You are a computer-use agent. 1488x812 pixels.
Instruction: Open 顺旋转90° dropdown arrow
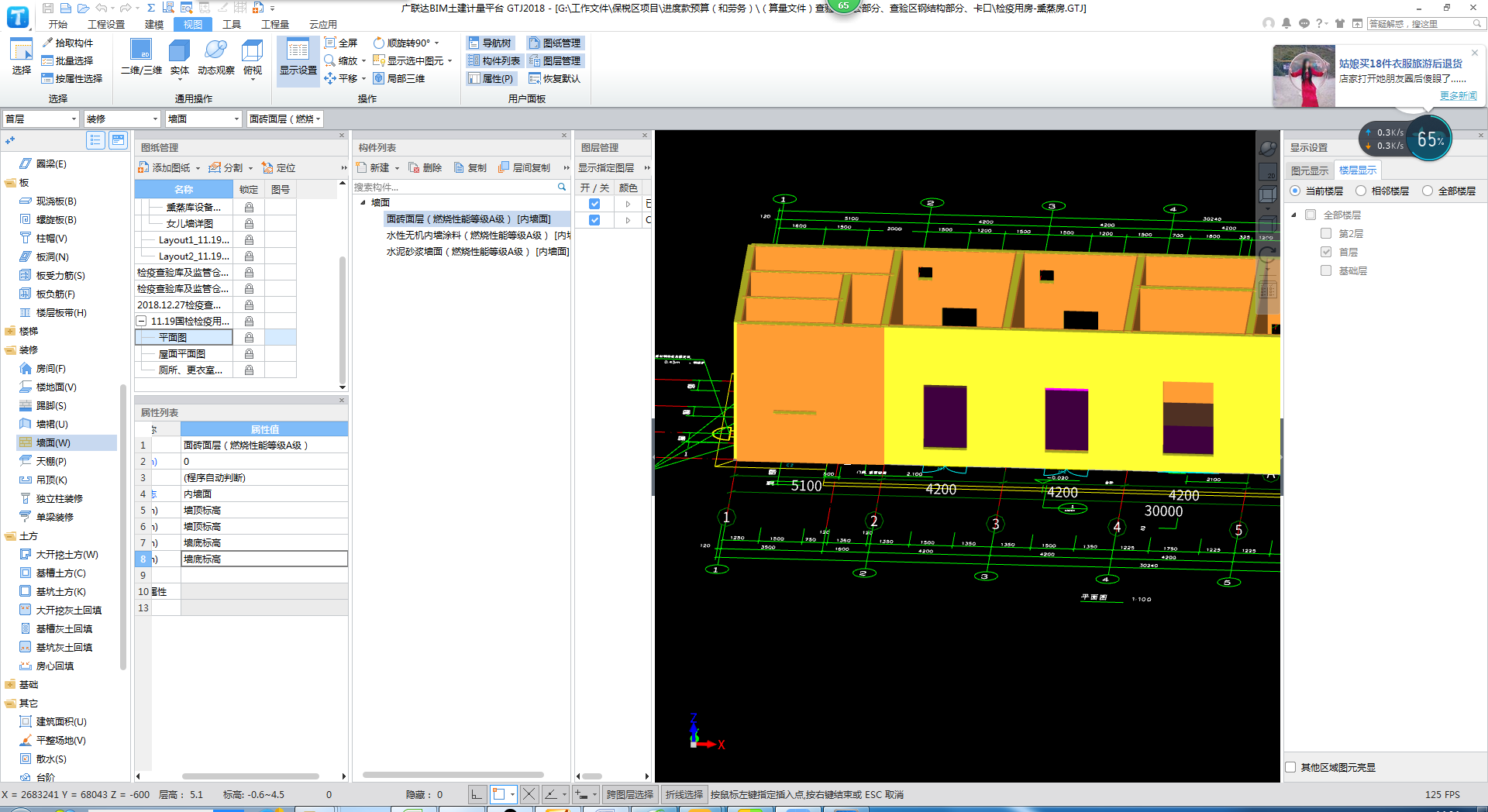tap(436, 43)
